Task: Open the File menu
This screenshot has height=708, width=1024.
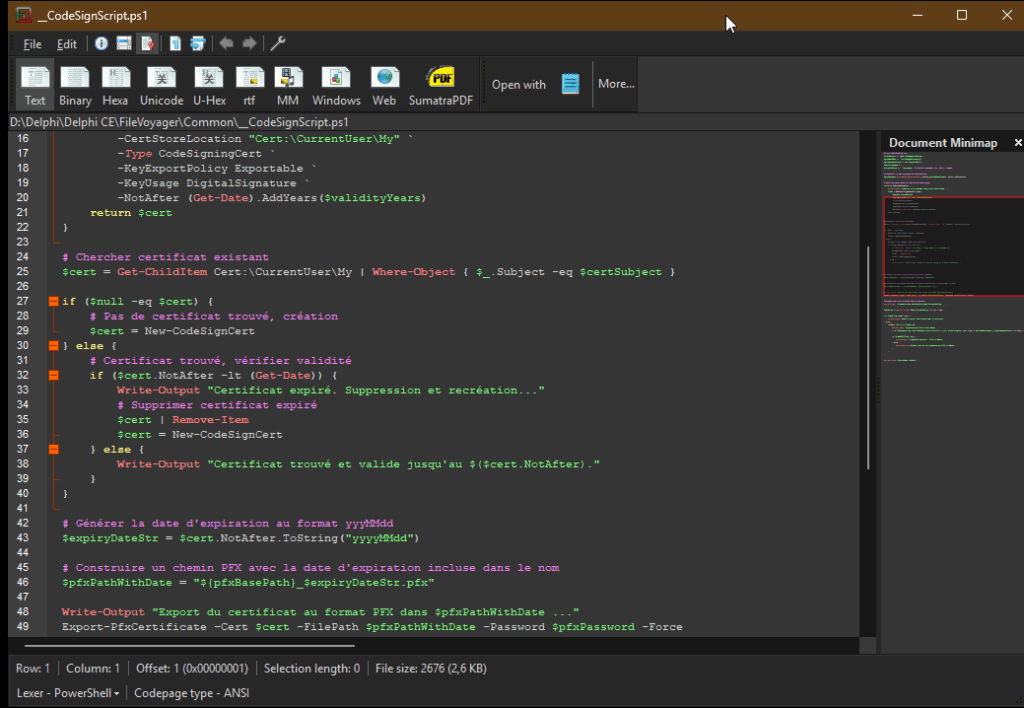Action: click(32, 44)
